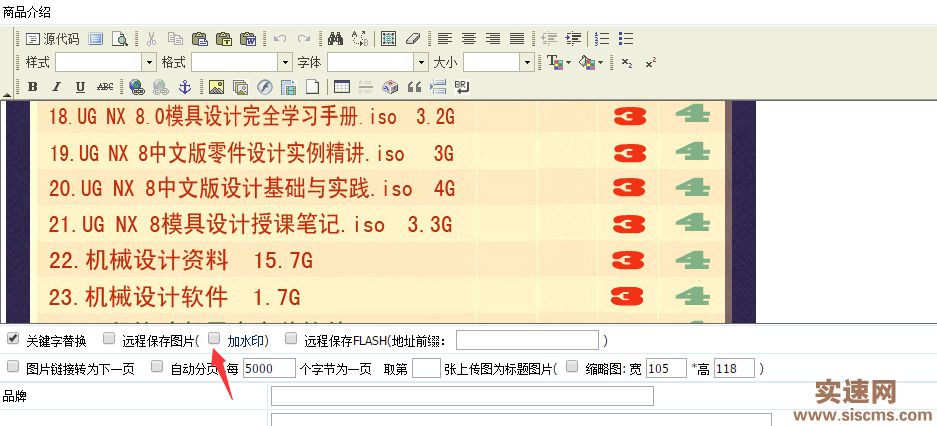Image resolution: width=937 pixels, height=426 pixels.
Task: Paste as plain text icon
Action: pyautogui.click(x=224, y=39)
